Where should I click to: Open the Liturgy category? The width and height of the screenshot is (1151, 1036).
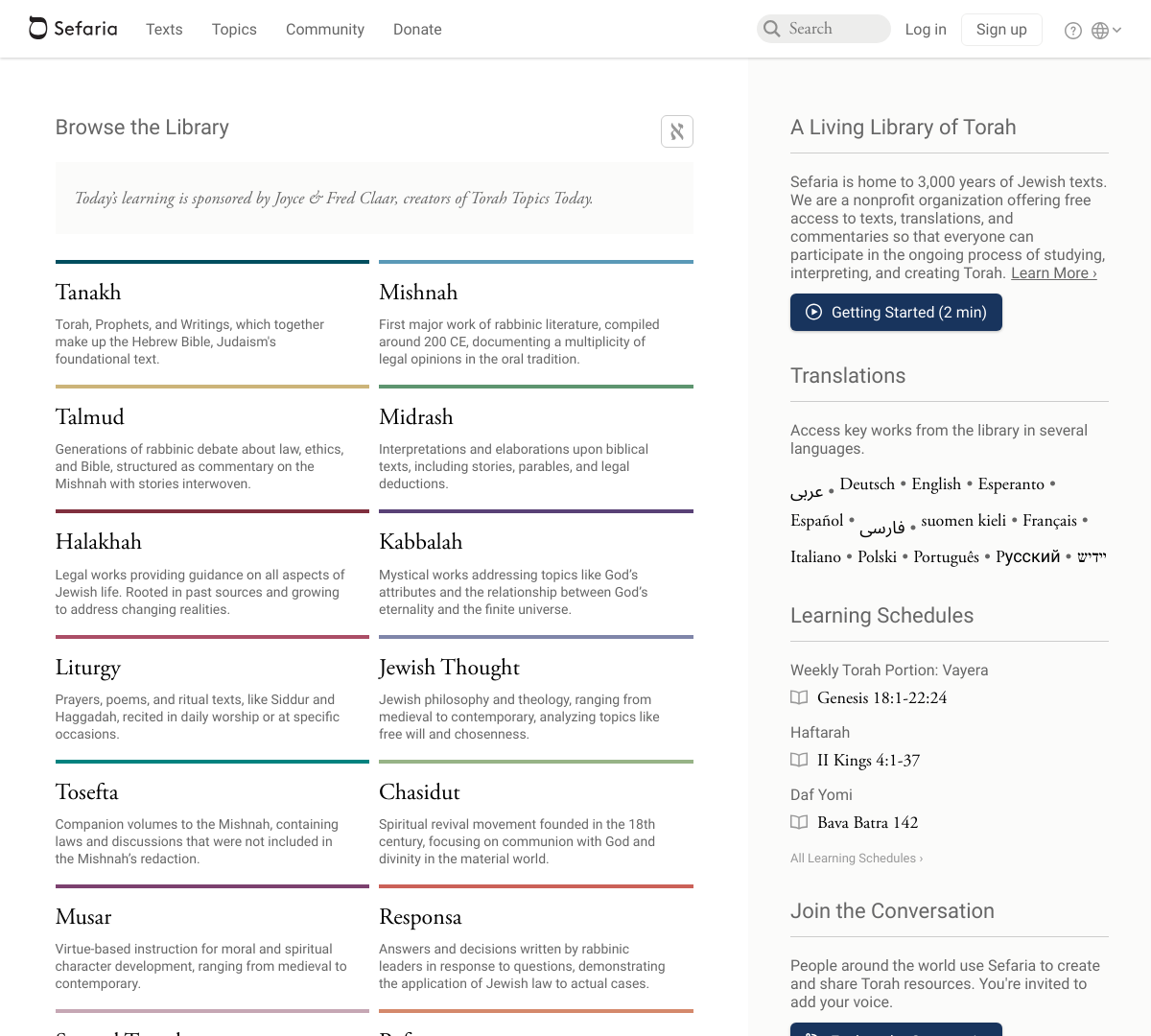(x=88, y=668)
